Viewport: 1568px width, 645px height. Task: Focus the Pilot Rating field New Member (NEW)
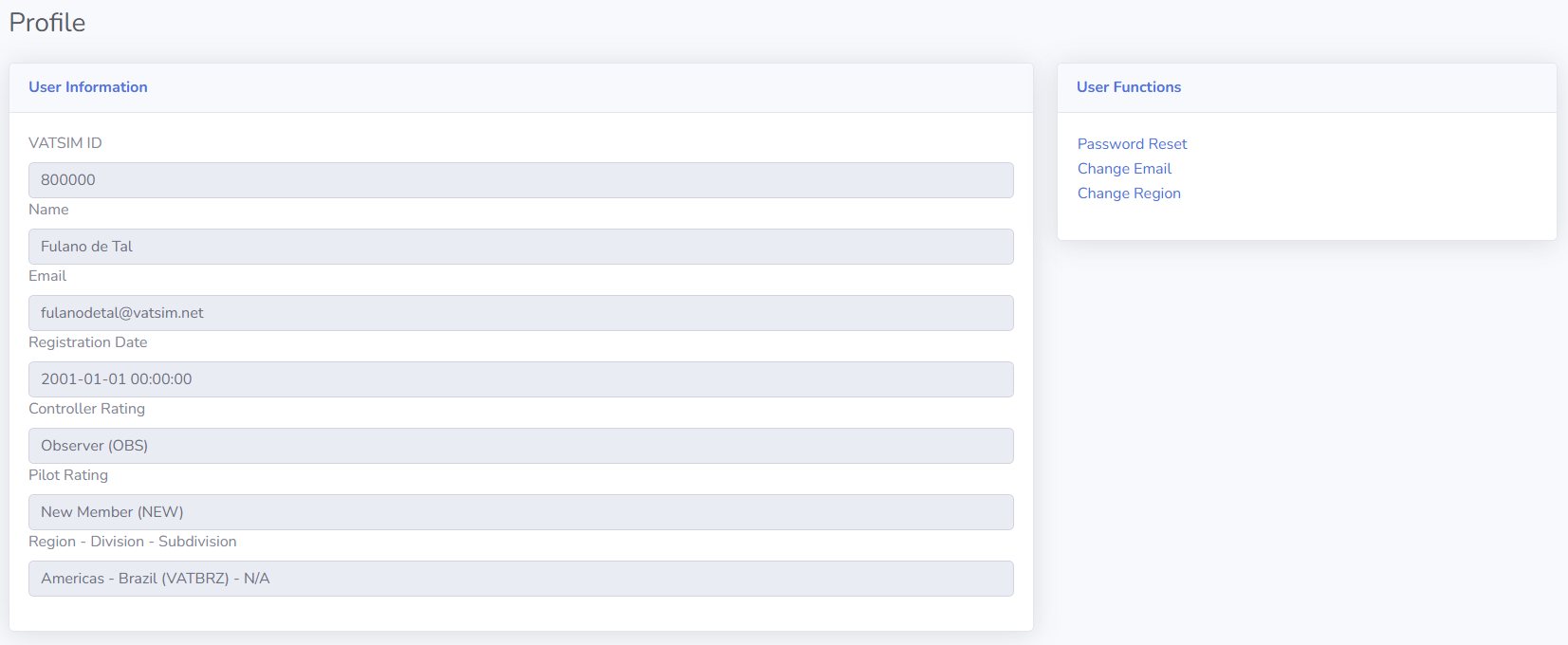coord(521,512)
